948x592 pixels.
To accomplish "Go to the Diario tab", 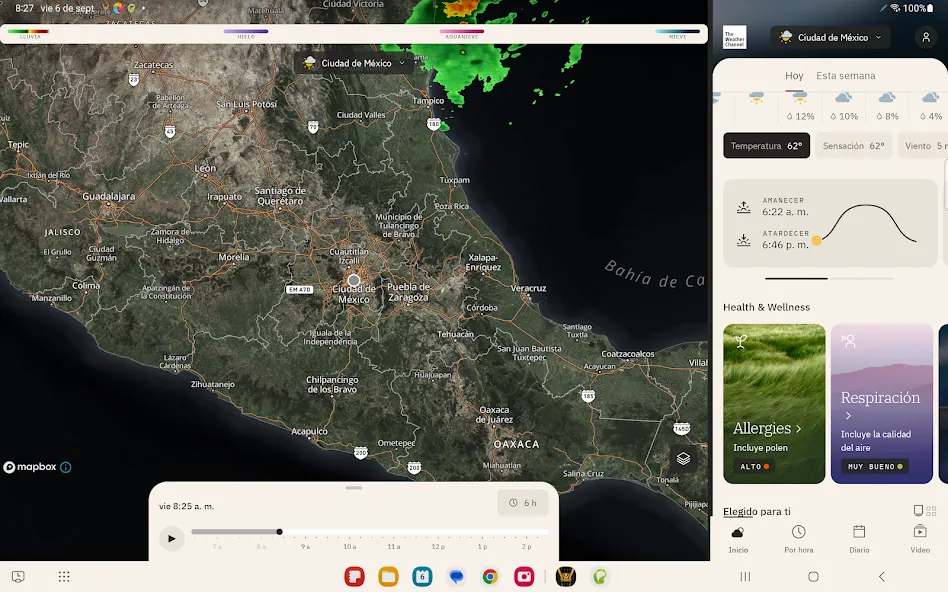I will tap(859, 539).
